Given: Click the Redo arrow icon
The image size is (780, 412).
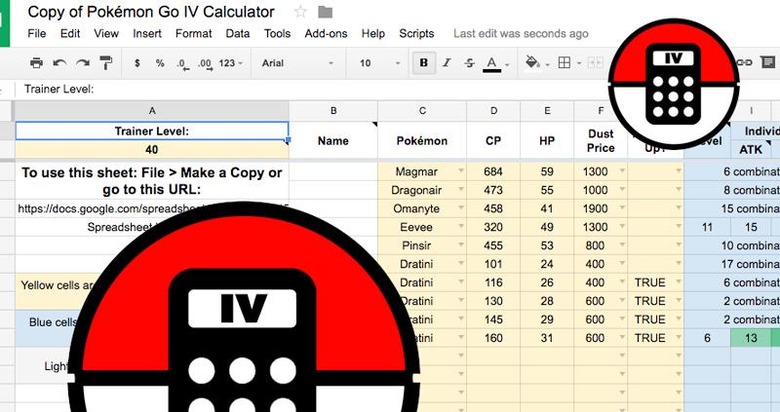Looking at the screenshot, I should (83, 63).
